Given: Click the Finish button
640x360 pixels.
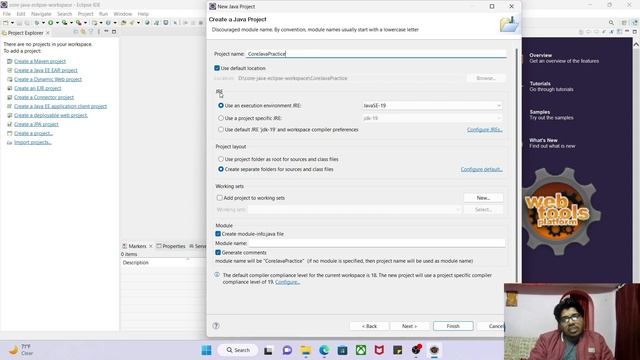Looking at the screenshot, I should pos(453,326).
